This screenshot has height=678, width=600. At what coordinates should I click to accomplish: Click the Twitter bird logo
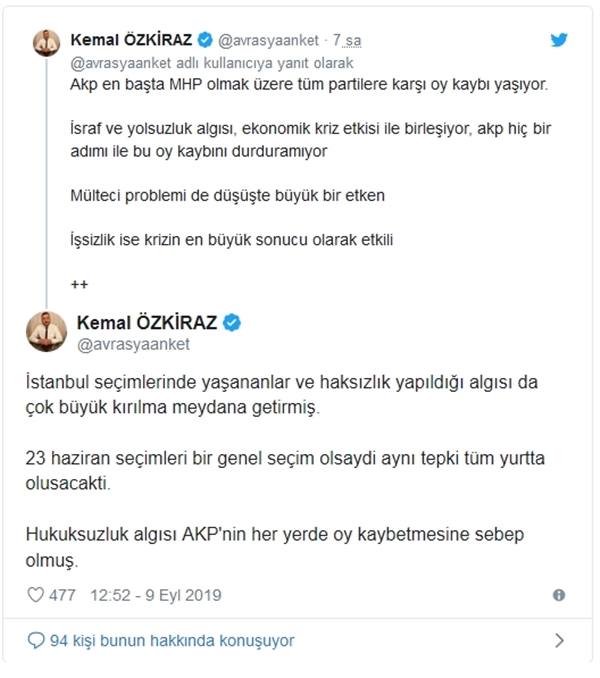(561, 40)
